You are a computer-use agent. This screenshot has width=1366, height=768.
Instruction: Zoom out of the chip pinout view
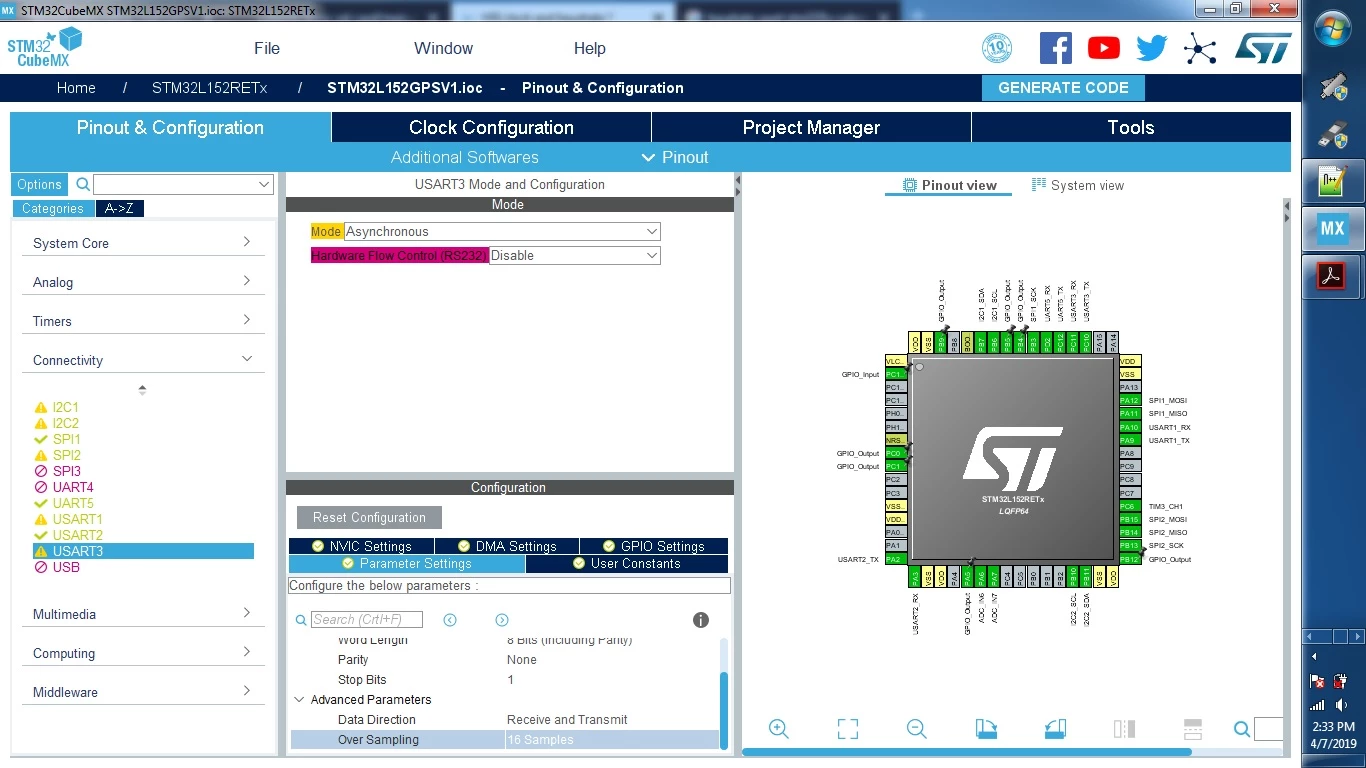(916, 729)
